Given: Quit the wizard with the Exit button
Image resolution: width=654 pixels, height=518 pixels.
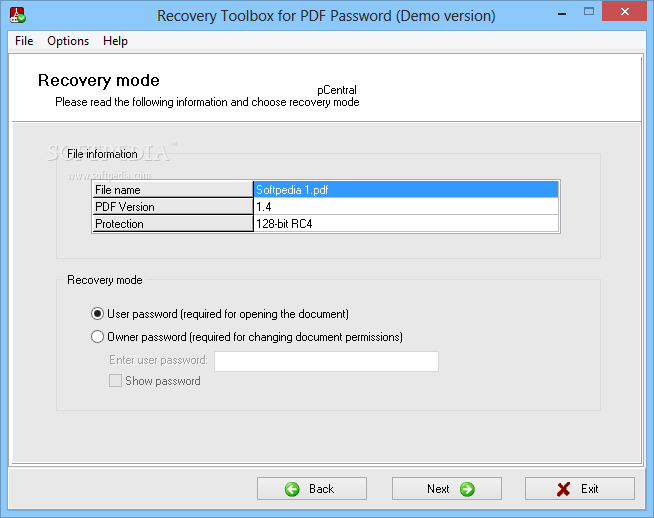Looking at the screenshot, I should [580, 488].
